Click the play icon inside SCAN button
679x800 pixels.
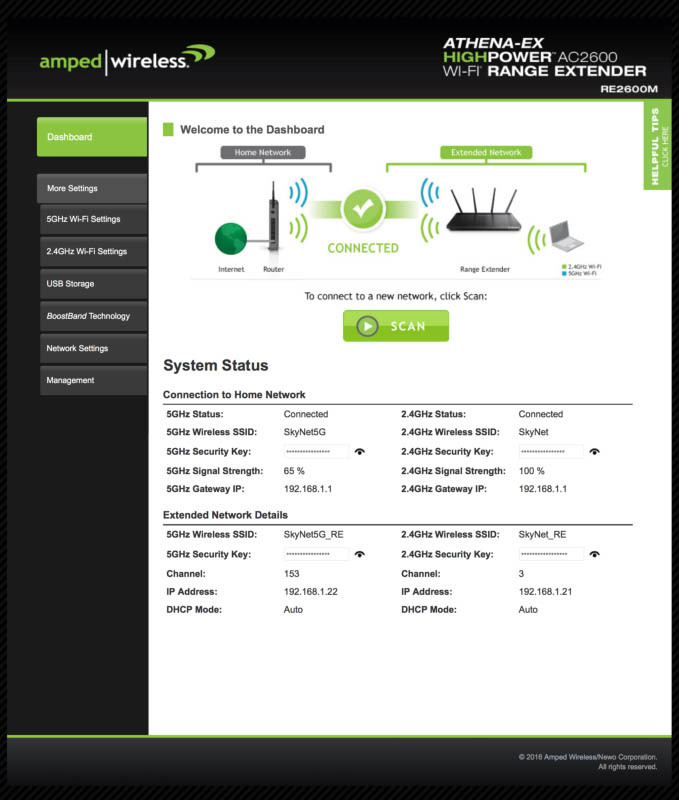pos(367,326)
